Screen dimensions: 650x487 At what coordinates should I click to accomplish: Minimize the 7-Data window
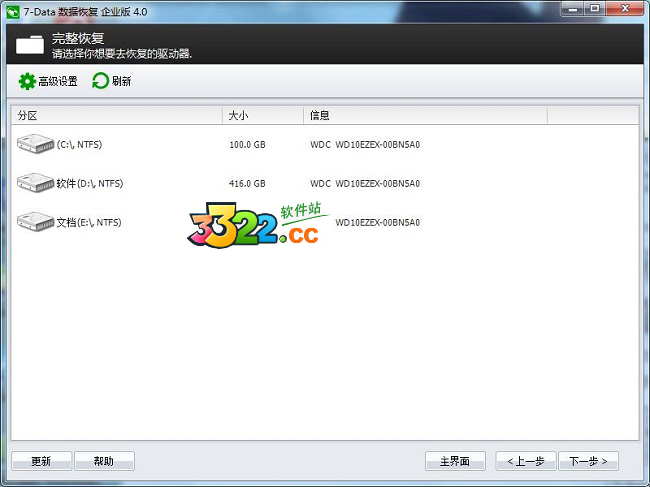573,8
